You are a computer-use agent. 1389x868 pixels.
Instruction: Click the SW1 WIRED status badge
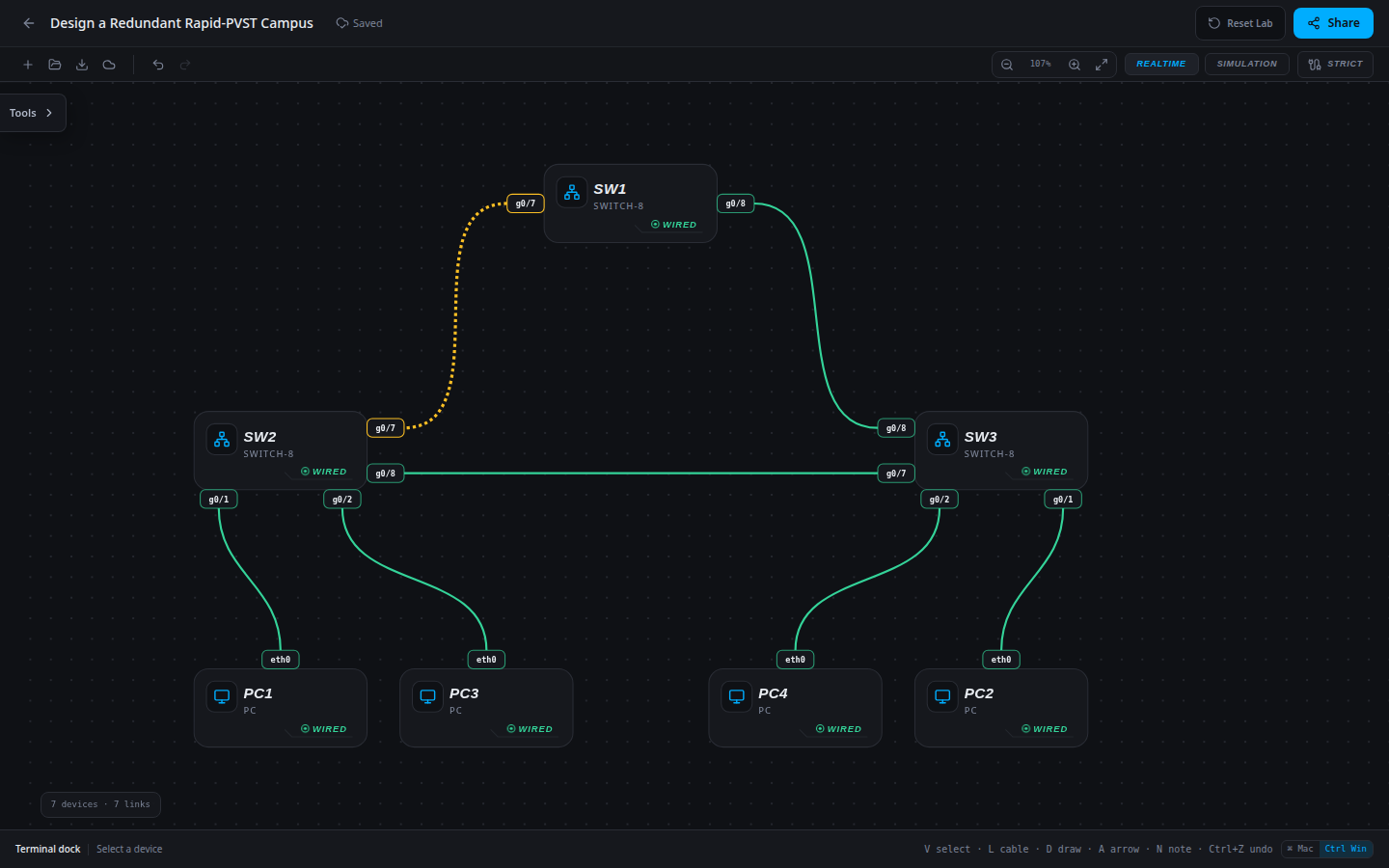pyautogui.click(x=673, y=225)
